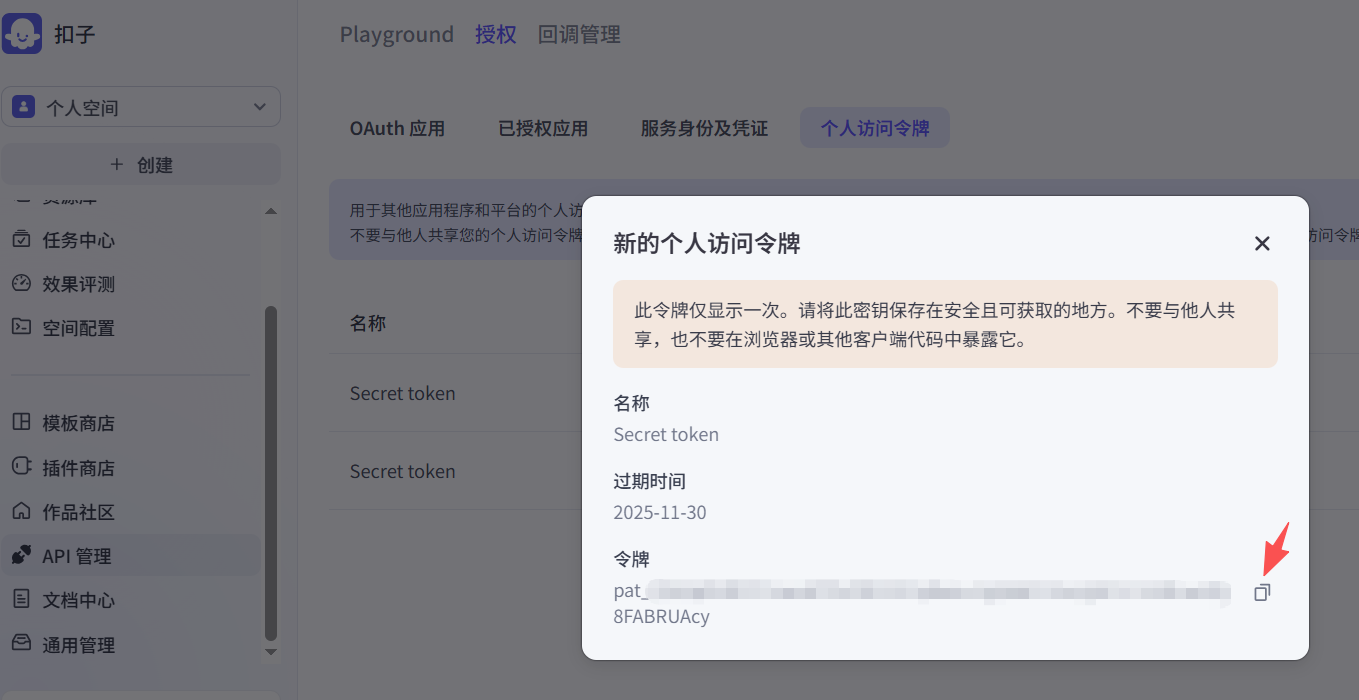Open the 个人空间 workspace dropdown
This screenshot has height=700, width=1359.
[x=141, y=107]
